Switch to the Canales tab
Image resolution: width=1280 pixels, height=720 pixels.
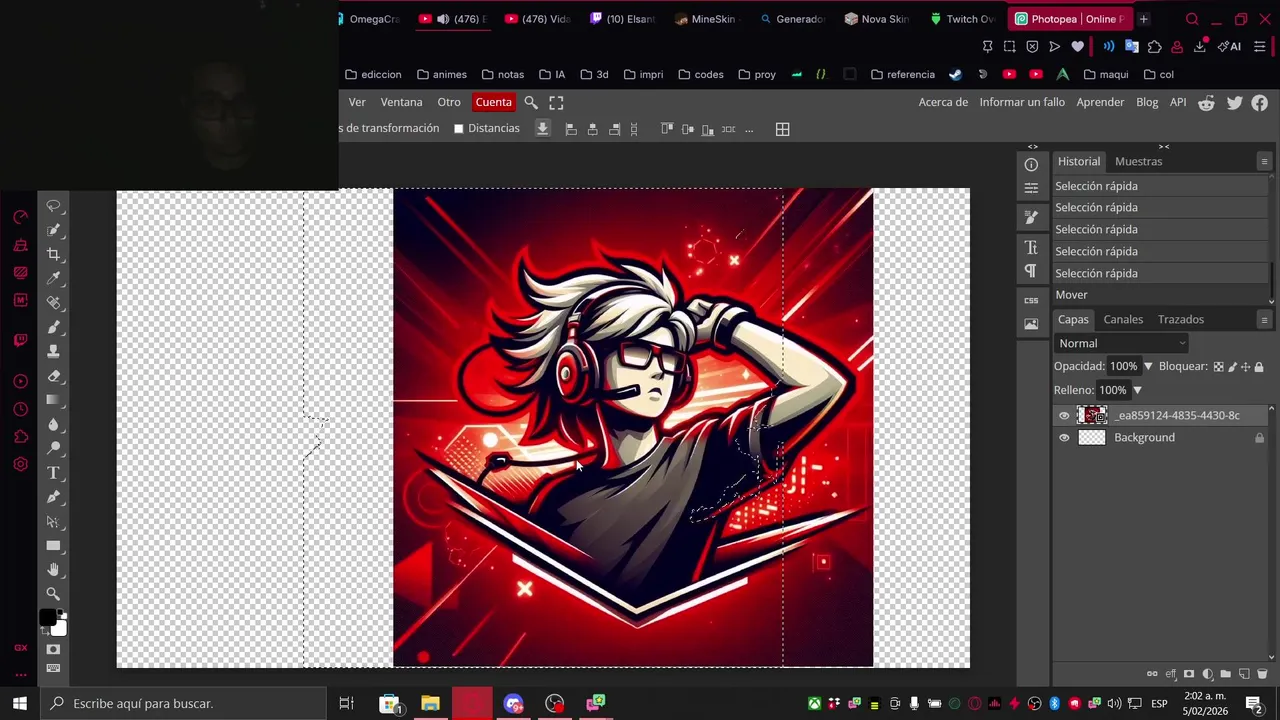[1123, 319]
